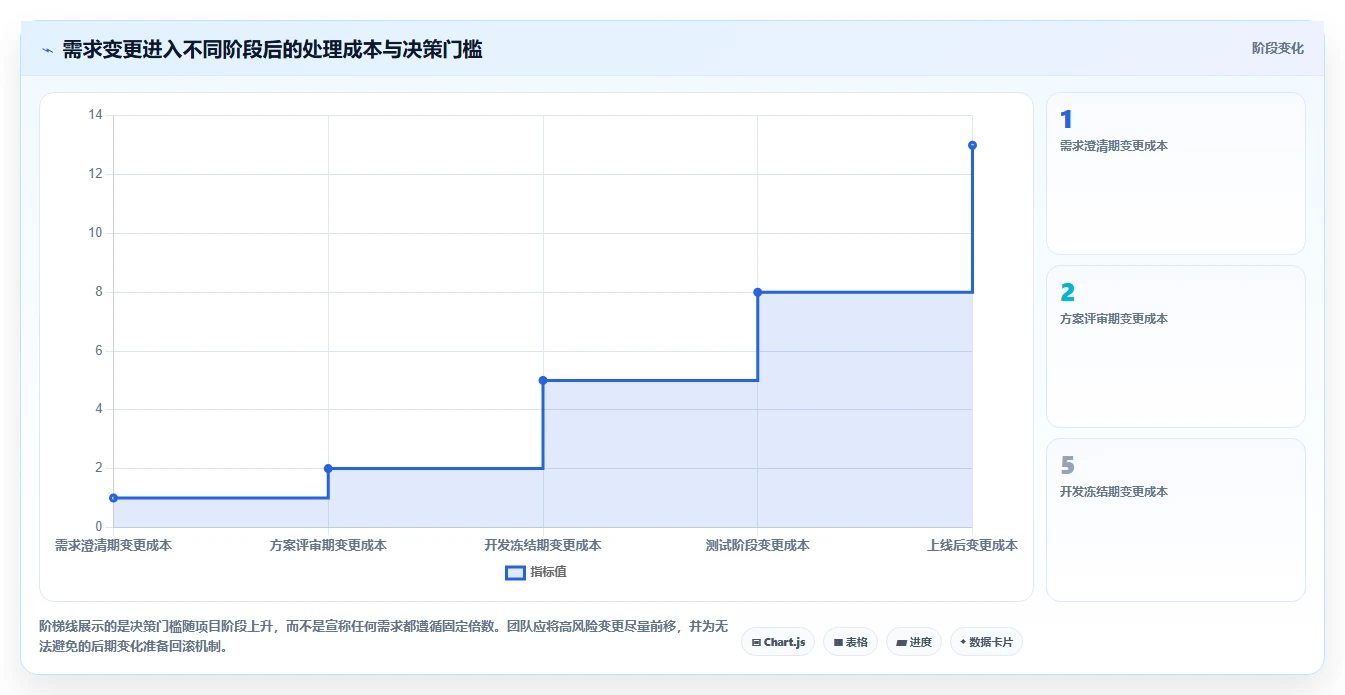Click the lightning icon beside the title
Screen dimensions: 1345x695
pyautogui.click(x=47, y=50)
